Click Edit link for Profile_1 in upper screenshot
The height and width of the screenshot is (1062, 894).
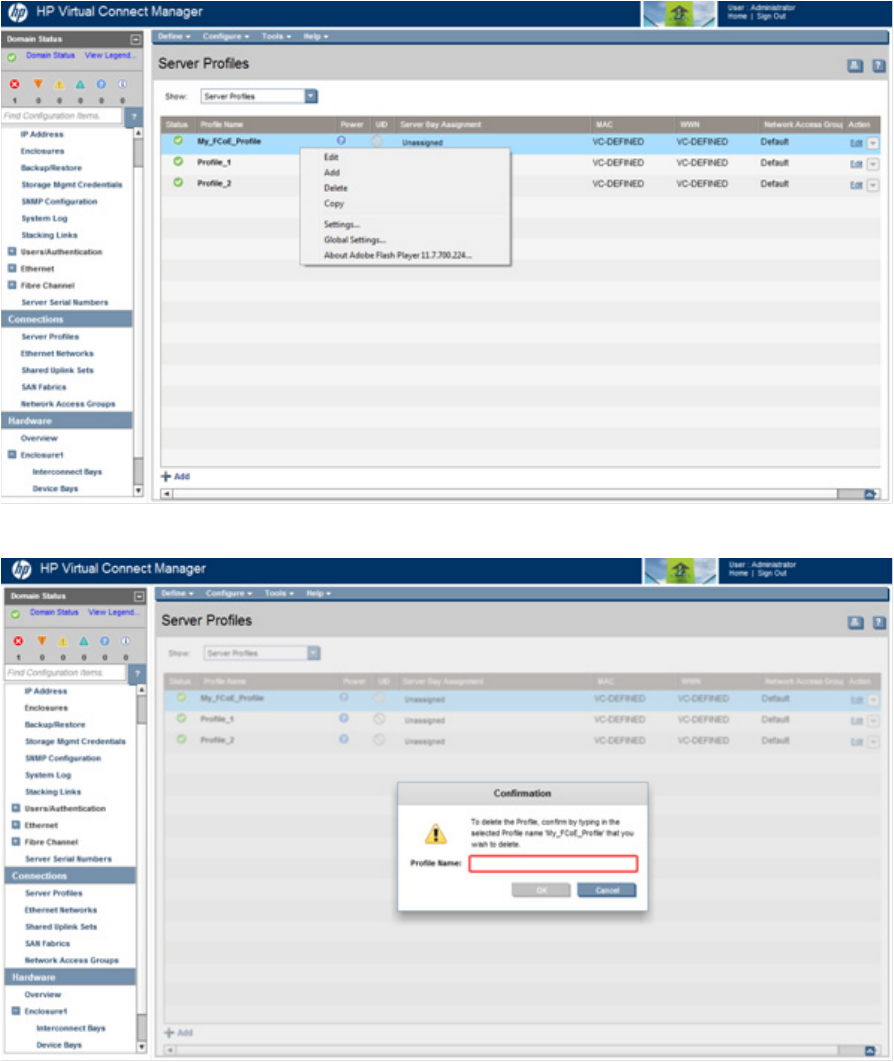pyautogui.click(x=856, y=164)
